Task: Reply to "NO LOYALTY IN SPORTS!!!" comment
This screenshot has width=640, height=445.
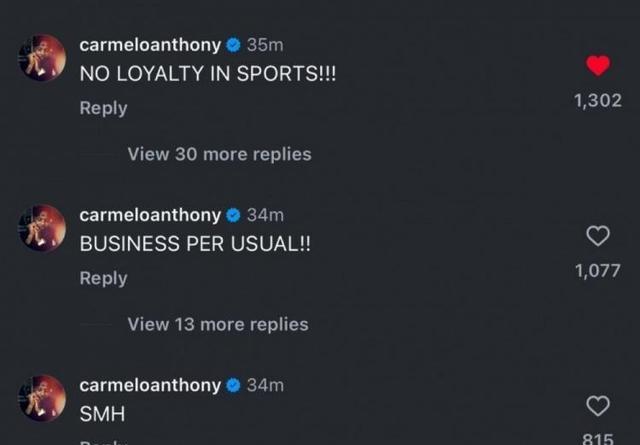Action: click(103, 108)
